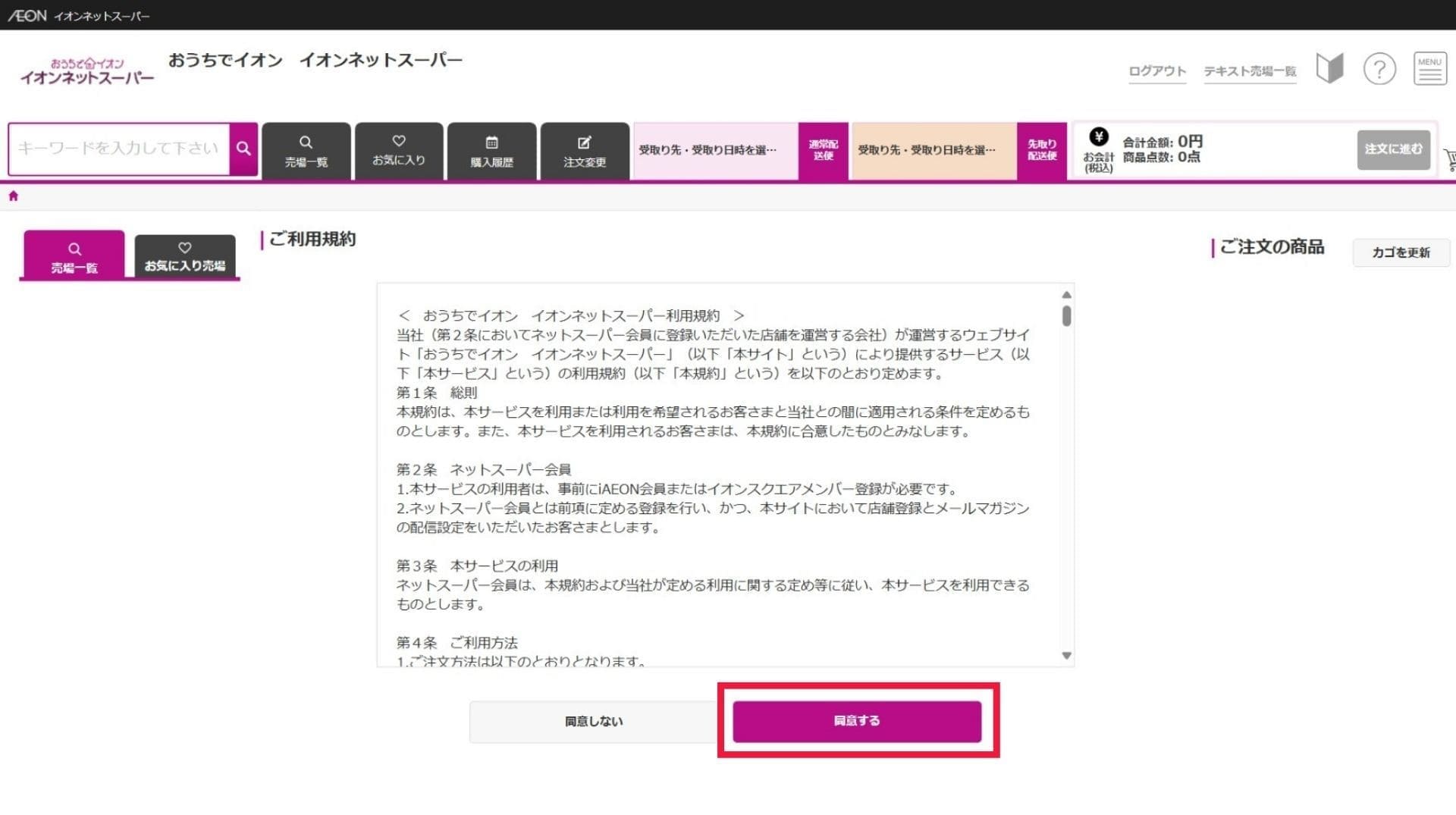Click the ご利用規約 heading
Image resolution: width=1456 pixels, height=815 pixels.
[312, 239]
